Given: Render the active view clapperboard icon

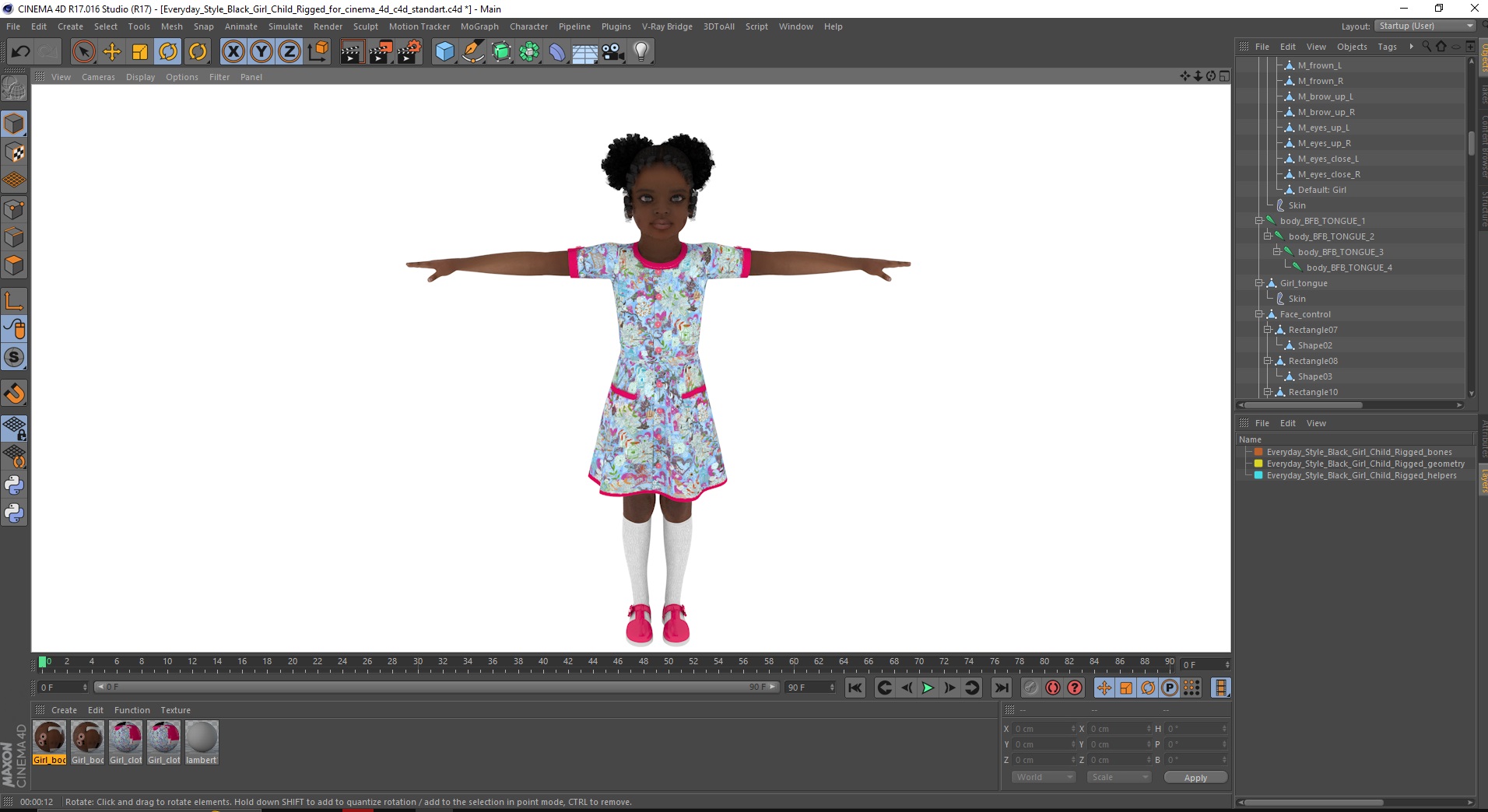Looking at the screenshot, I should (352, 52).
